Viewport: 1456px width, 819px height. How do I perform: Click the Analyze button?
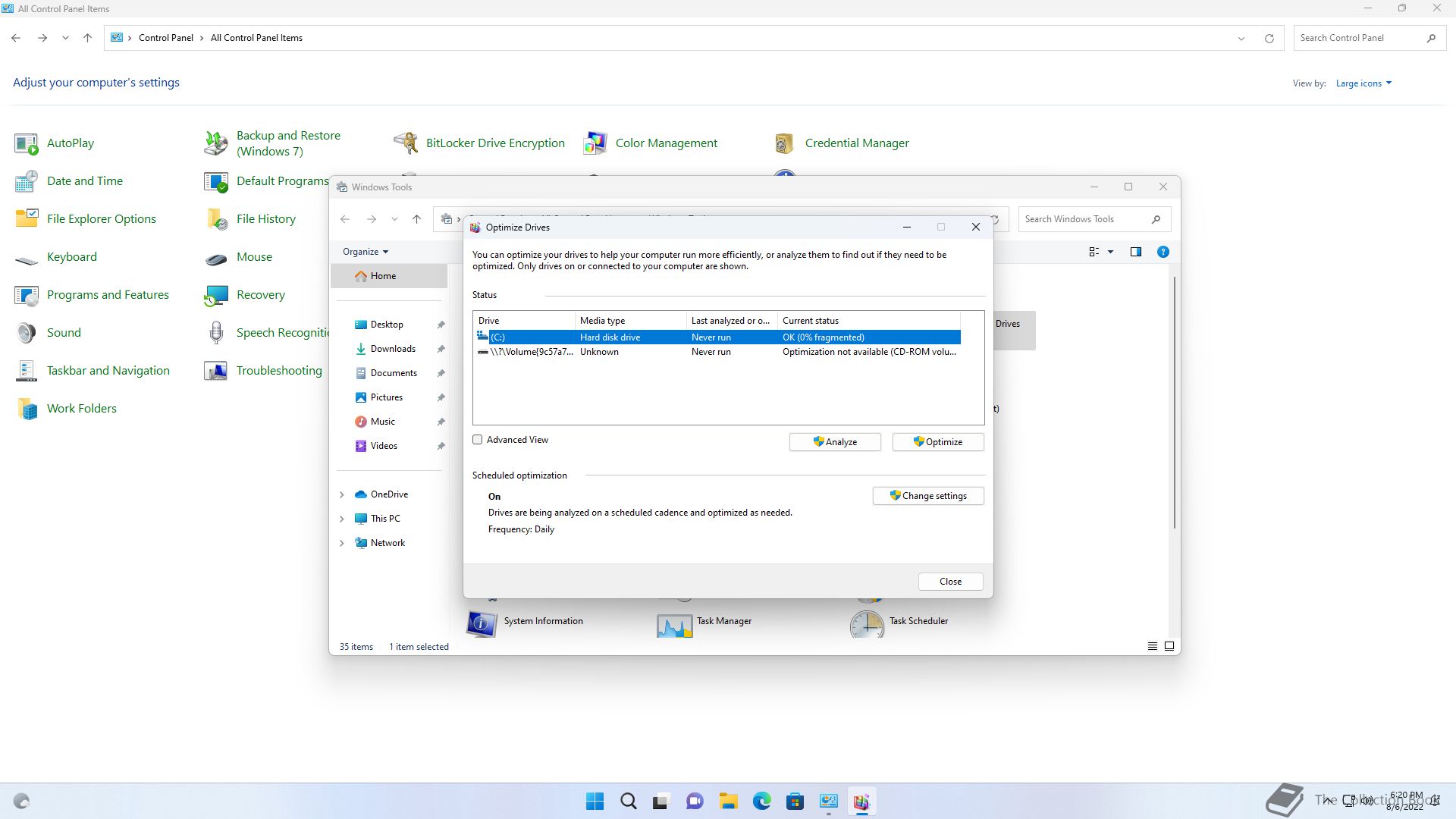tap(835, 442)
